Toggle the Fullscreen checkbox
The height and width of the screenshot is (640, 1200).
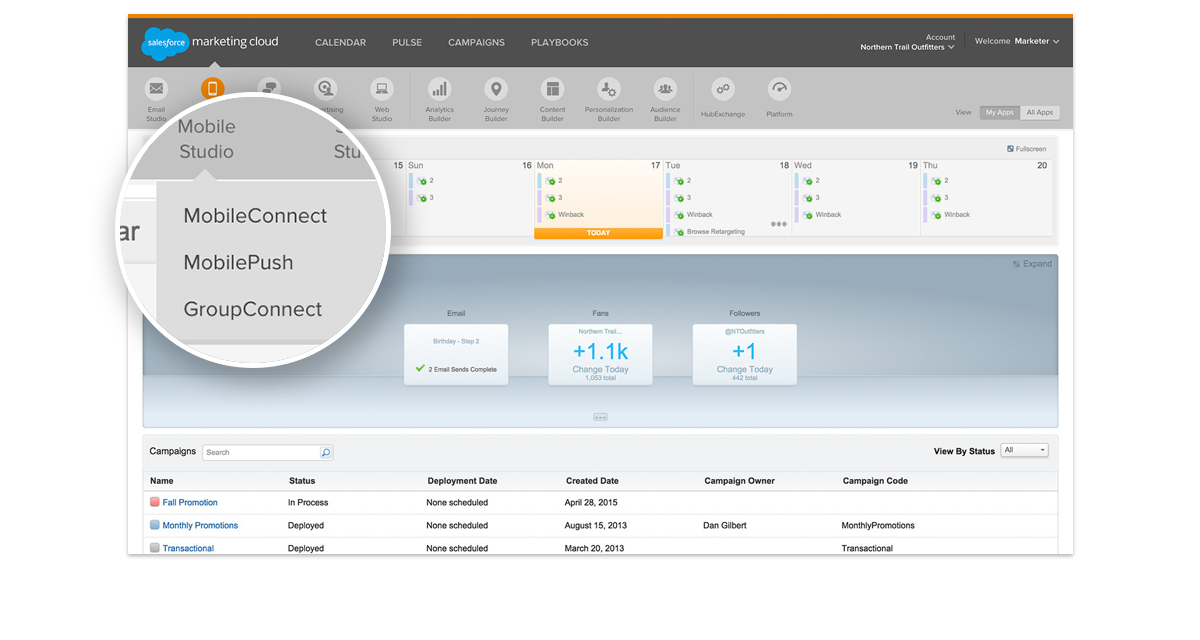pos(1010,149)
